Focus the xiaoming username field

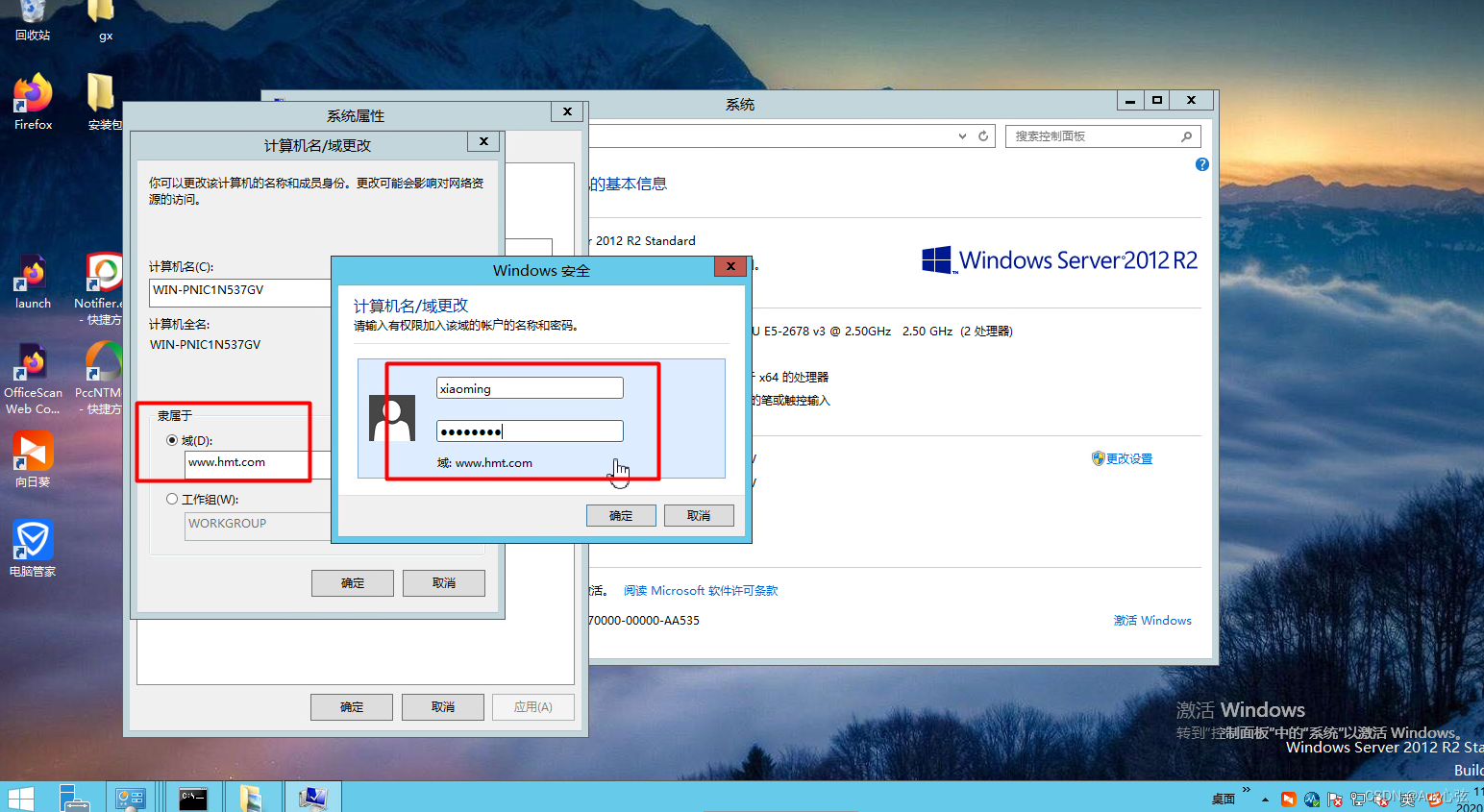(x=530, y=388)
